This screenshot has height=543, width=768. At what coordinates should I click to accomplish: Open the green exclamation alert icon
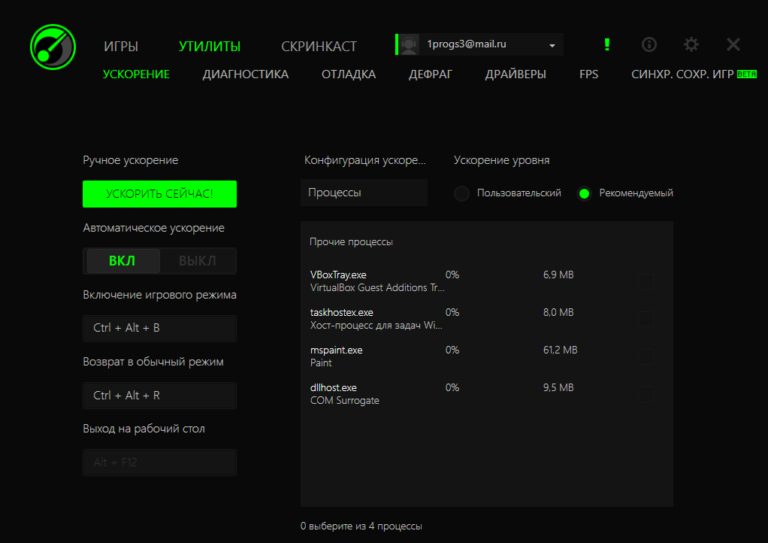tap(607, 45)
